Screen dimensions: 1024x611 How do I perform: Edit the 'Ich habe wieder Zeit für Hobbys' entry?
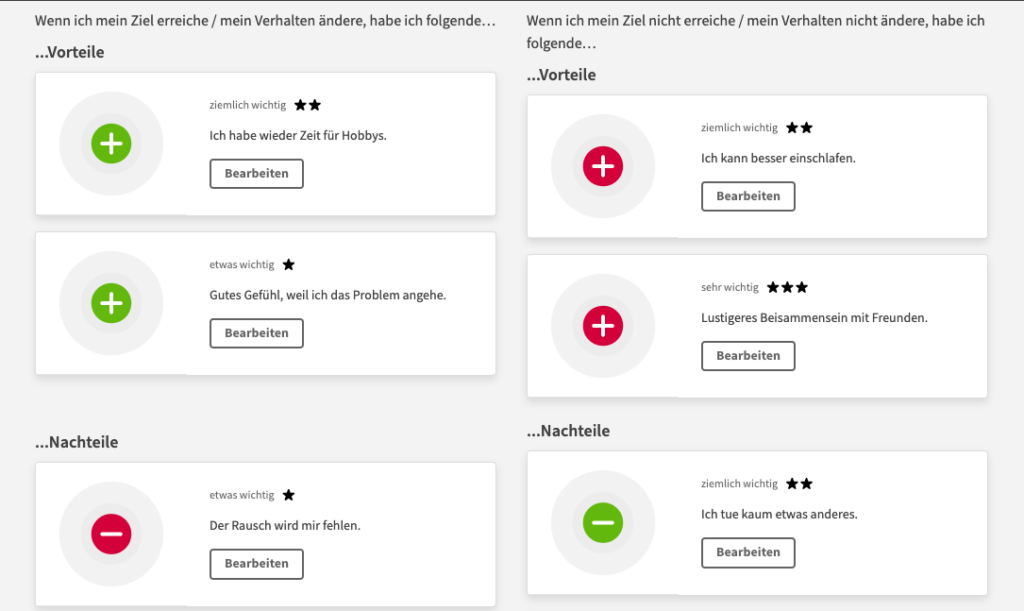point(256,174)
